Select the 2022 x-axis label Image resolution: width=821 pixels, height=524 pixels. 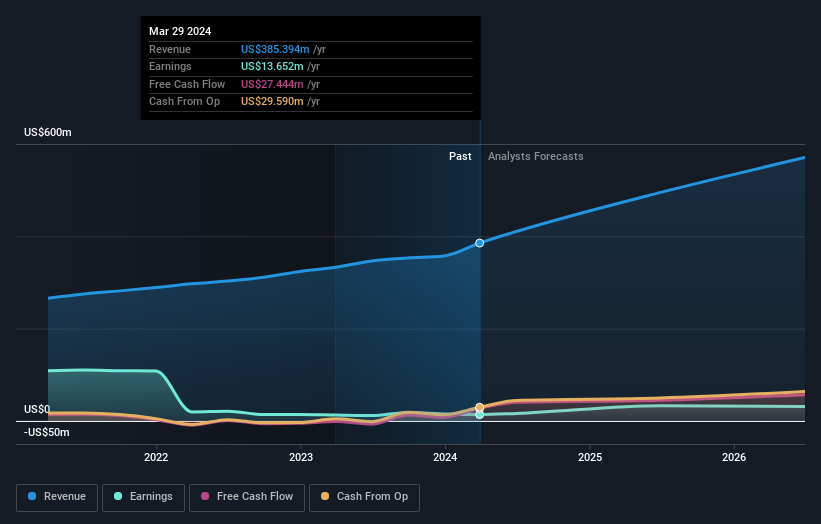tap(156, 458)
